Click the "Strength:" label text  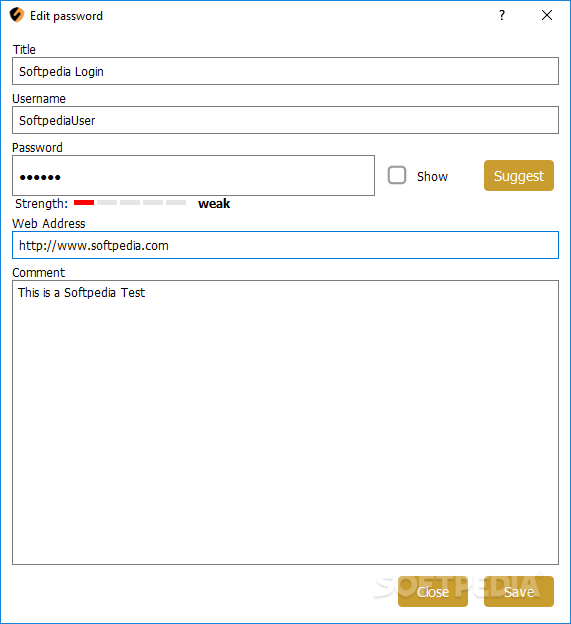(41, 204)
